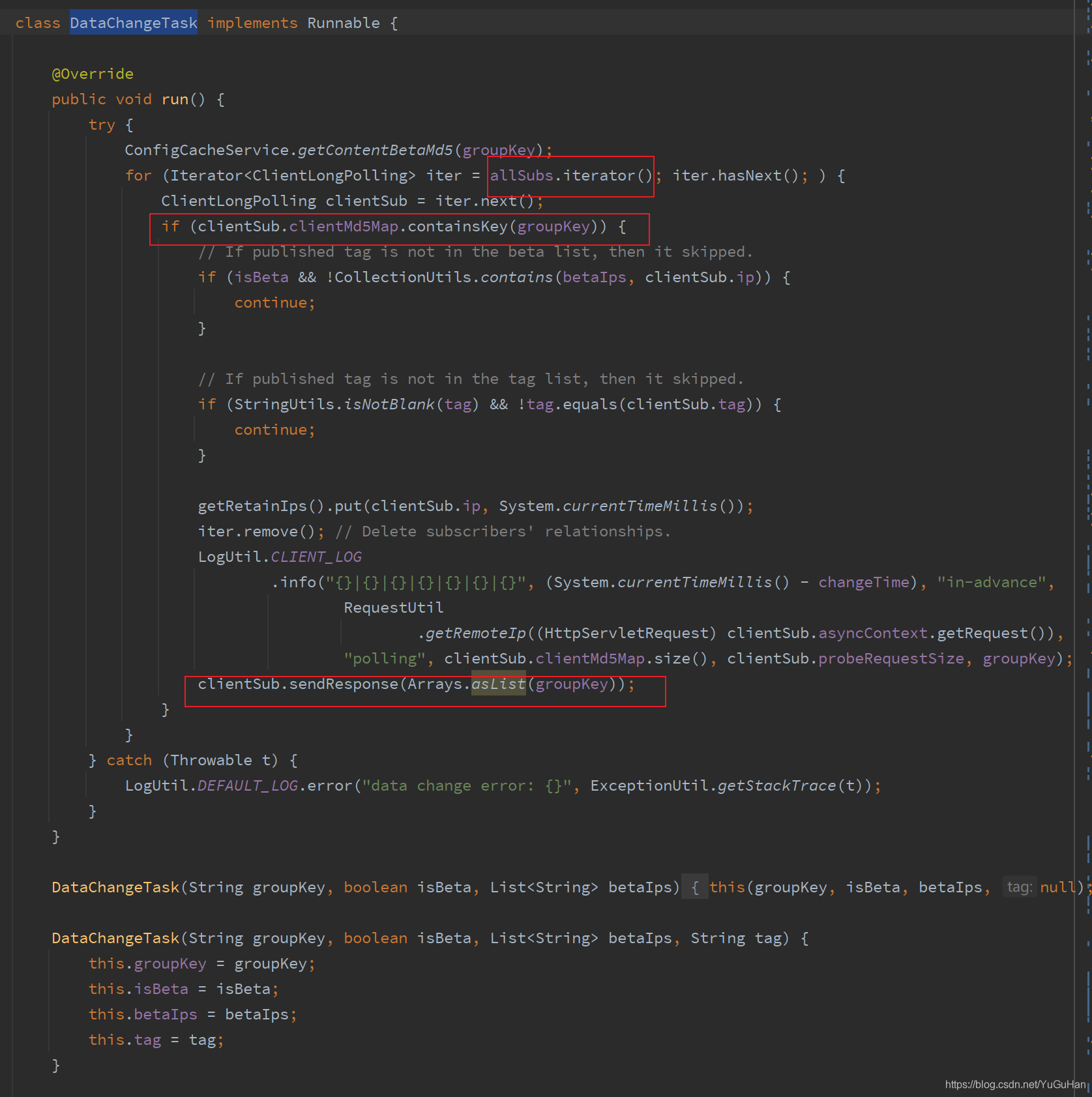The image size is (1092, 1097).
Task: Click the "data change error: {}" string
Action: click(467, 785)
